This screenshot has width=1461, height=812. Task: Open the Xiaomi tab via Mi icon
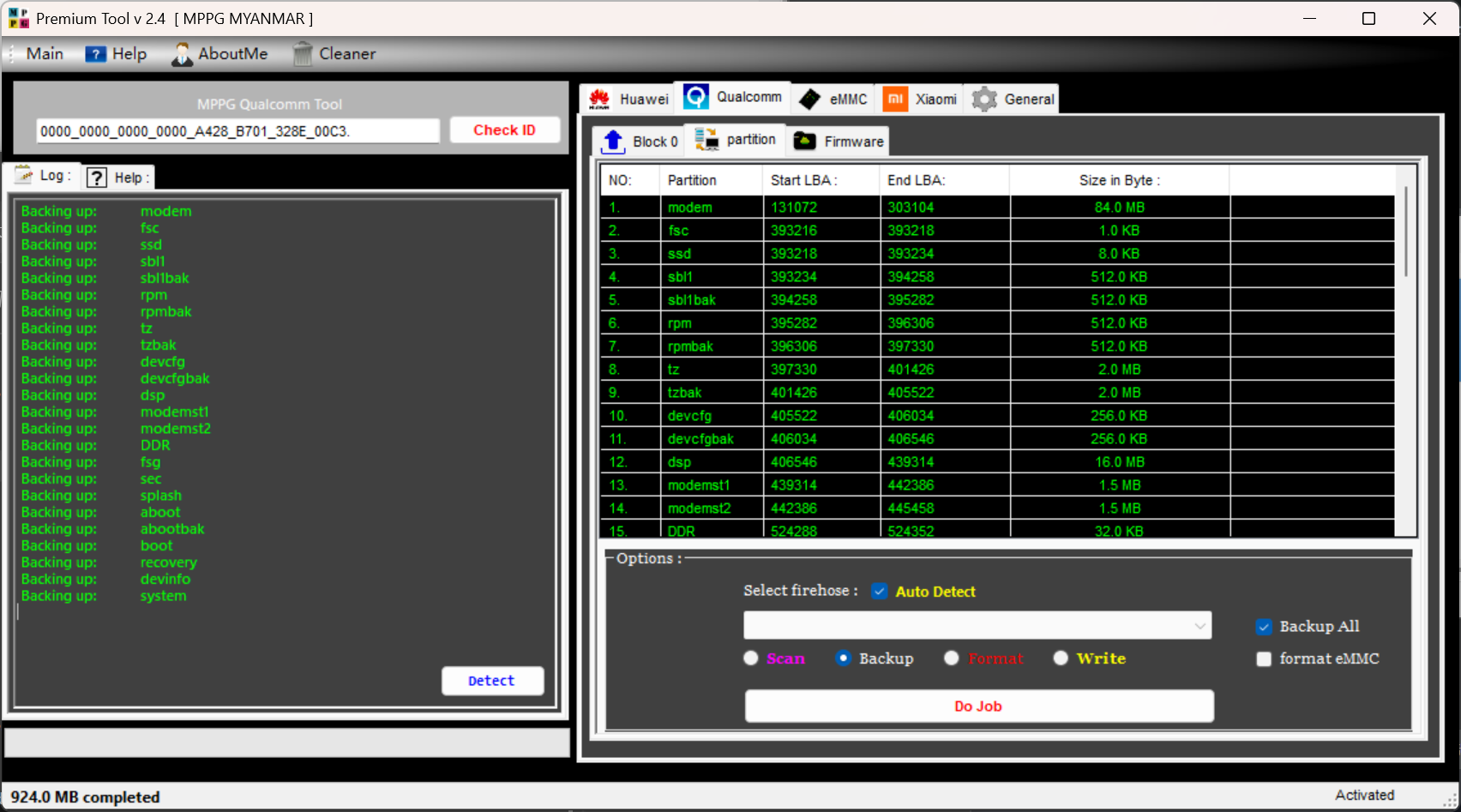click(895, 99)
